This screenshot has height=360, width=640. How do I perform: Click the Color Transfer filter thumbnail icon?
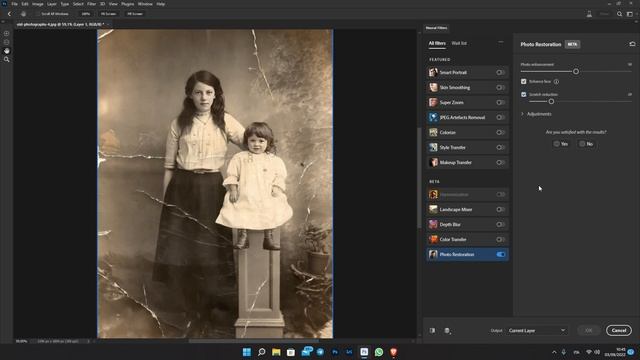(433, 240)
